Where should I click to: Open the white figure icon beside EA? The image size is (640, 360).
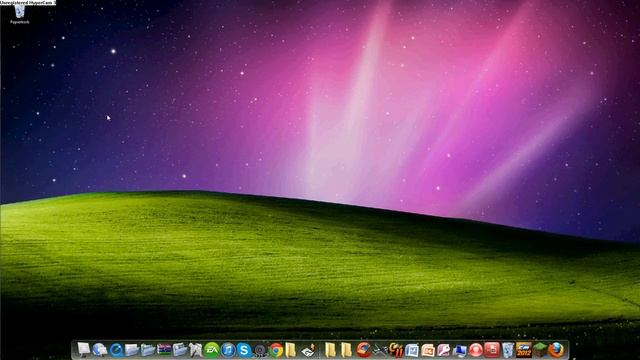[196, 350]
